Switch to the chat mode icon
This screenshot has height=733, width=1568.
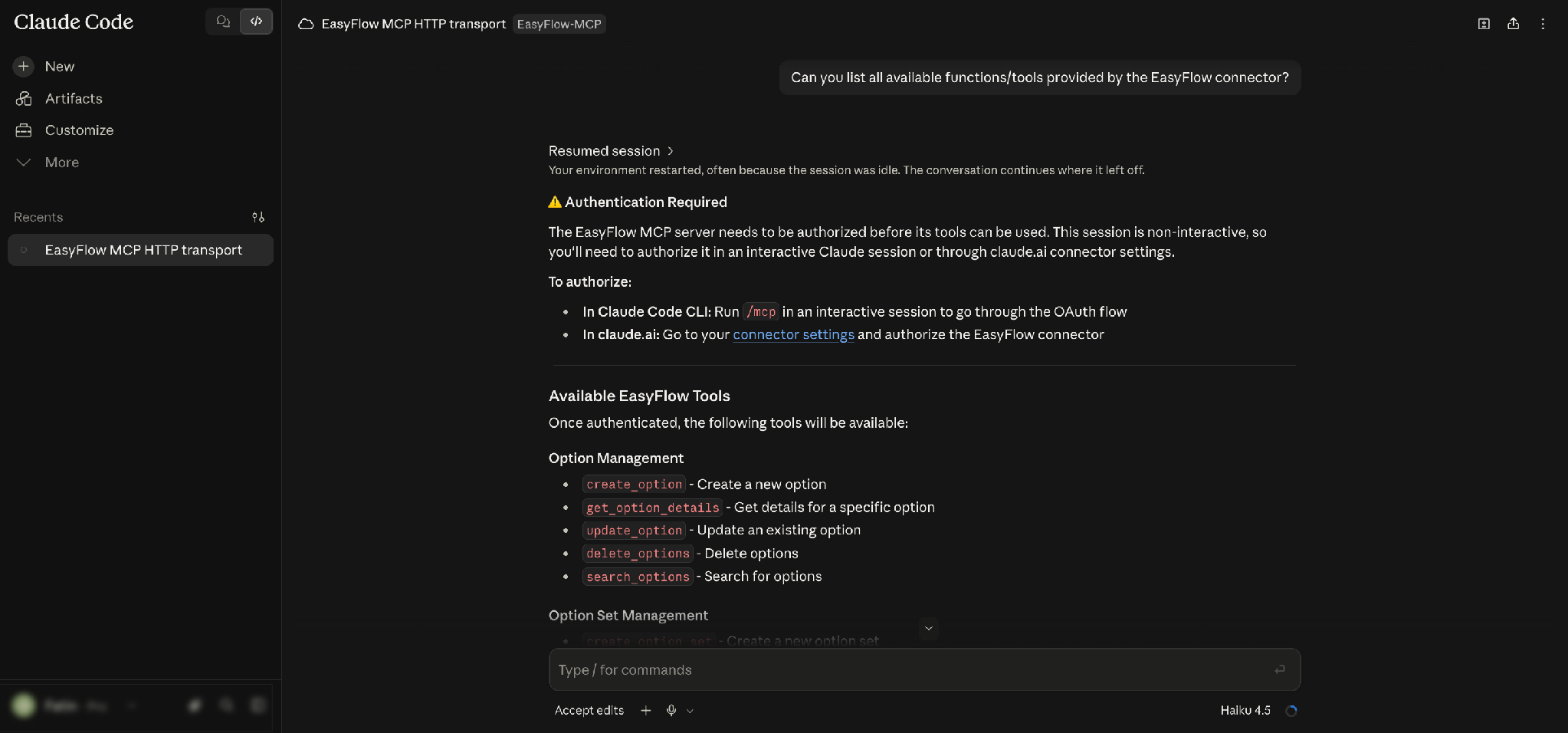pyautogui.click(x=223, y=21)
